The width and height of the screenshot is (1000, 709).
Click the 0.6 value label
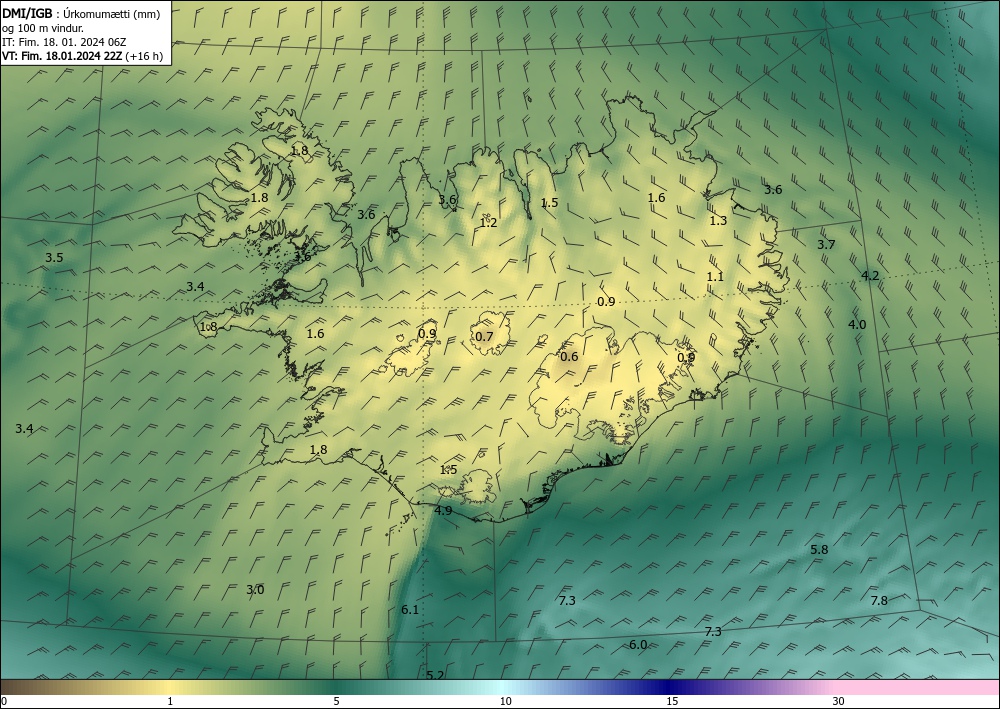click(x=569, y=356)
